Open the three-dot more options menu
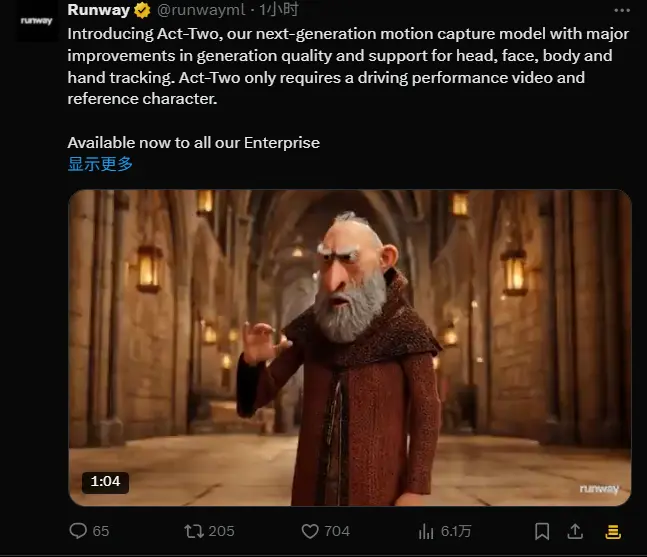 [622, 10]
